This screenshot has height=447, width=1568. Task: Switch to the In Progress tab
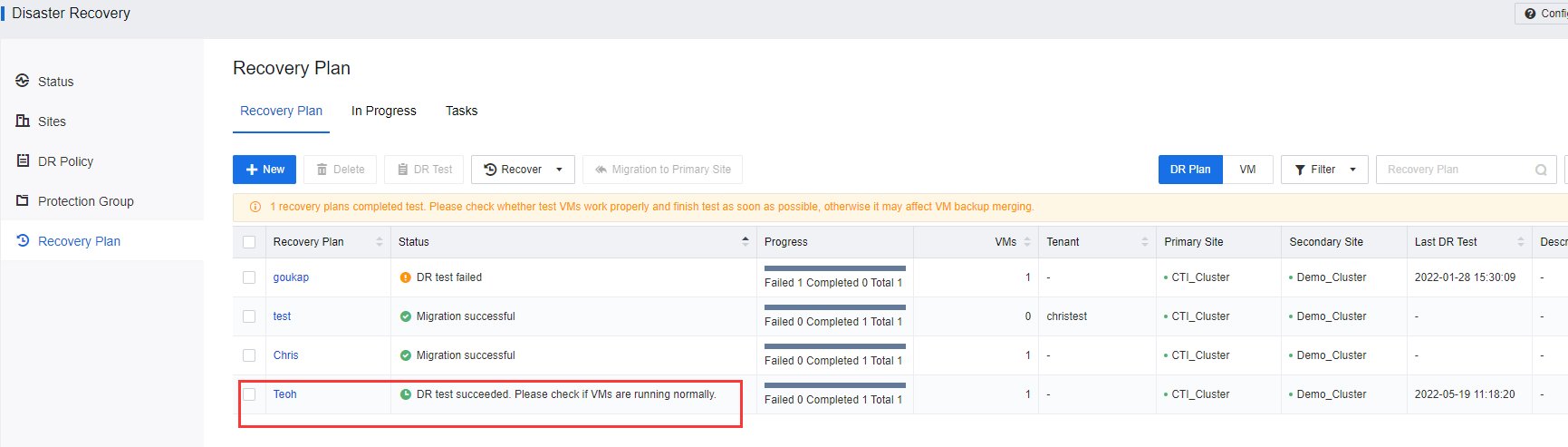click(x=384, y=111)
